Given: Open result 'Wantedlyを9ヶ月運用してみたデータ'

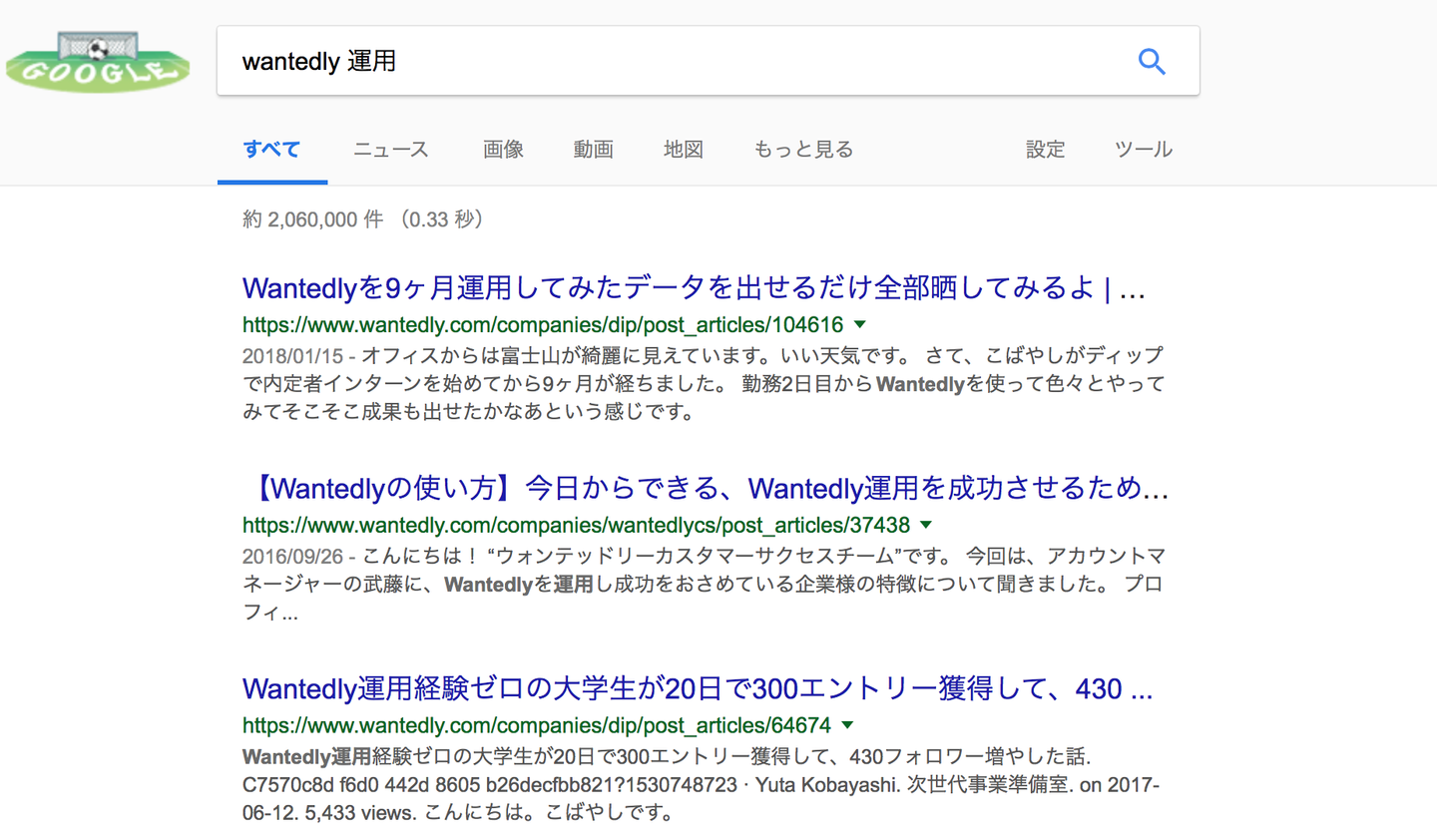Looking at the screenshot, I should tap(694, 288).
